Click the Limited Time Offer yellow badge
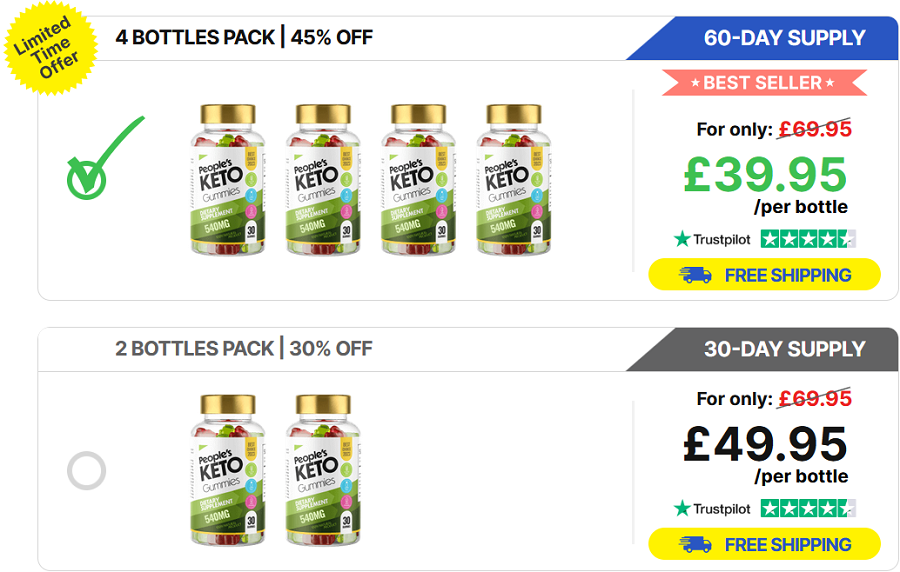 [51, 48]
